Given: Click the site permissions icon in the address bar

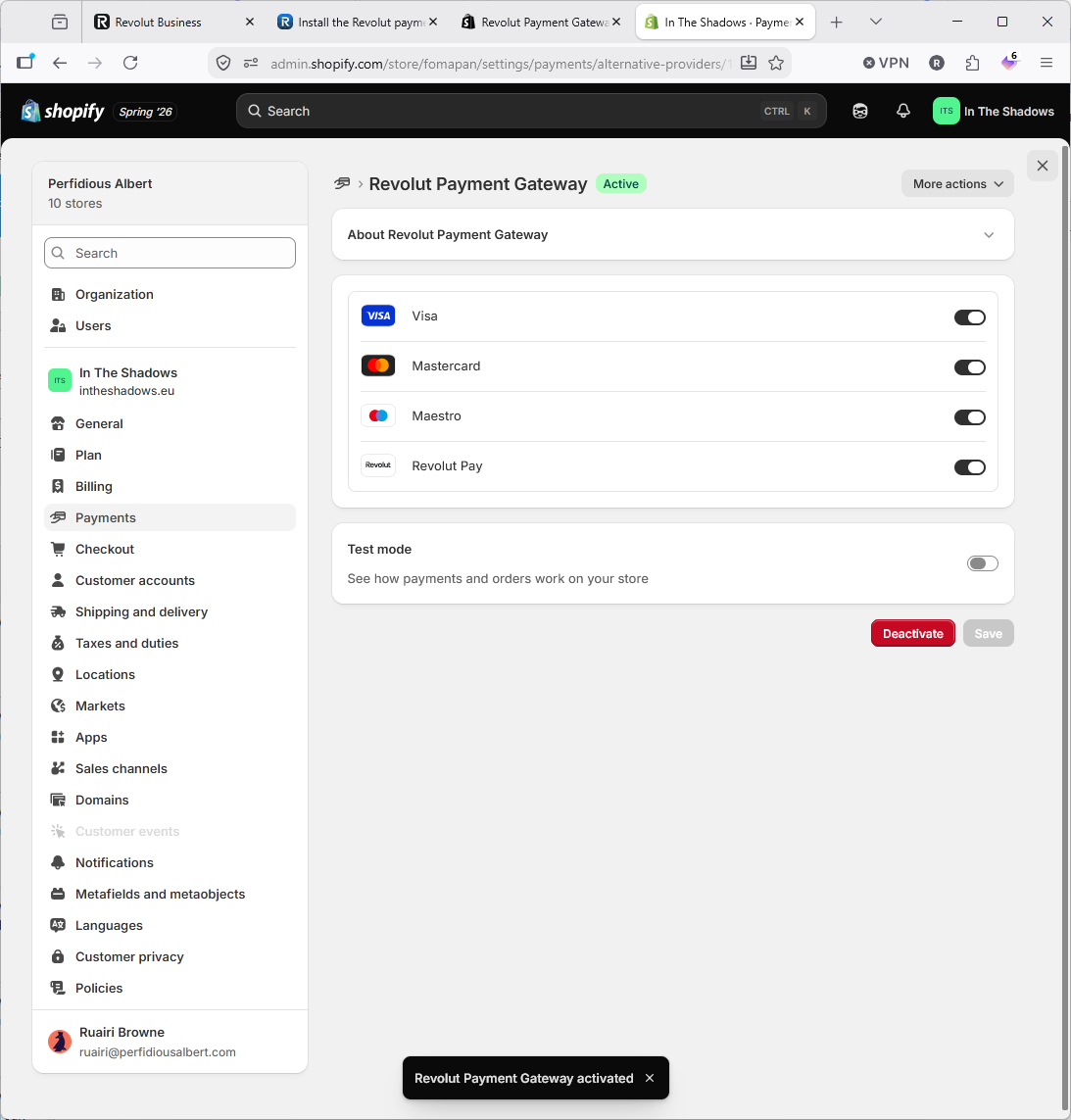Looking at the screenshot, I should 251,63.
